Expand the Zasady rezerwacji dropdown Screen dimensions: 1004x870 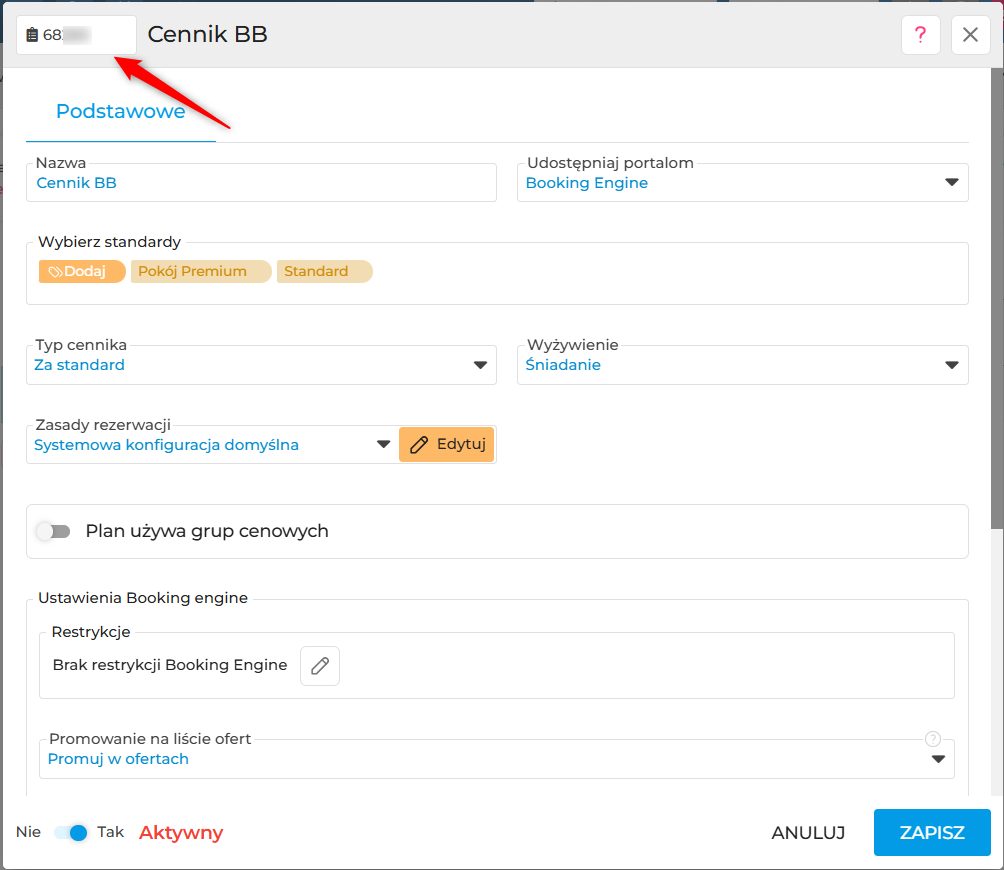212,445
